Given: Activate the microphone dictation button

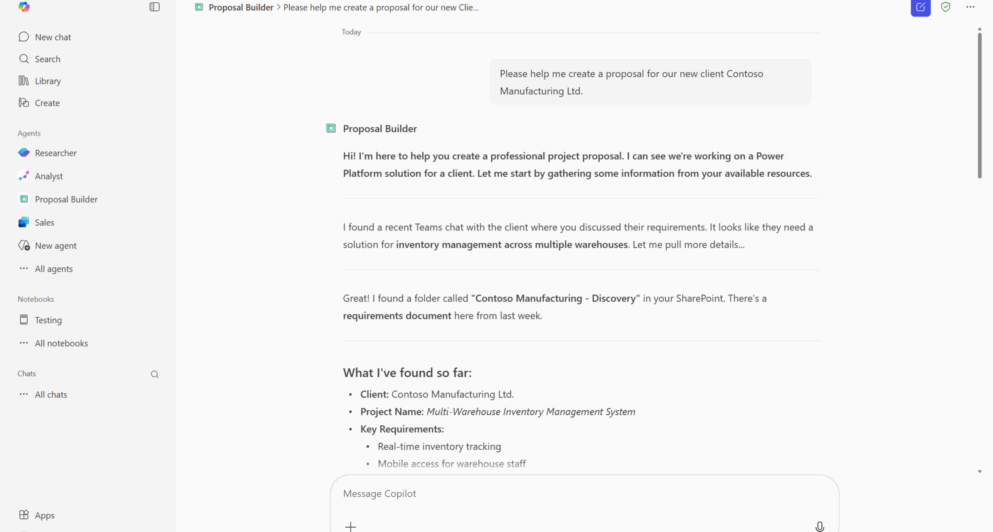Looking at the screenshot, I should (x=819, y=526).
